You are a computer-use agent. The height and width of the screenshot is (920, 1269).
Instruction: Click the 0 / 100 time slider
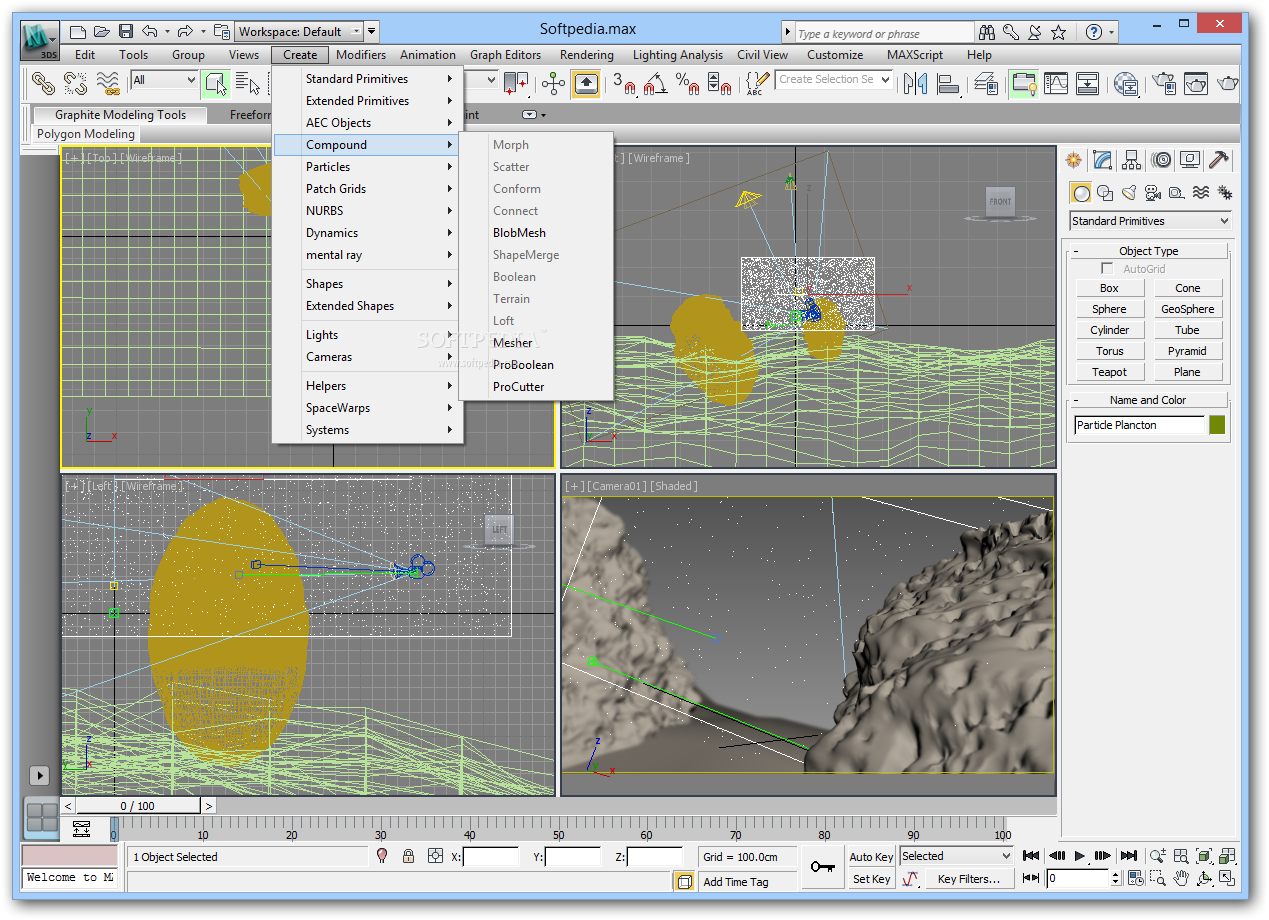[x=138, y=806]
